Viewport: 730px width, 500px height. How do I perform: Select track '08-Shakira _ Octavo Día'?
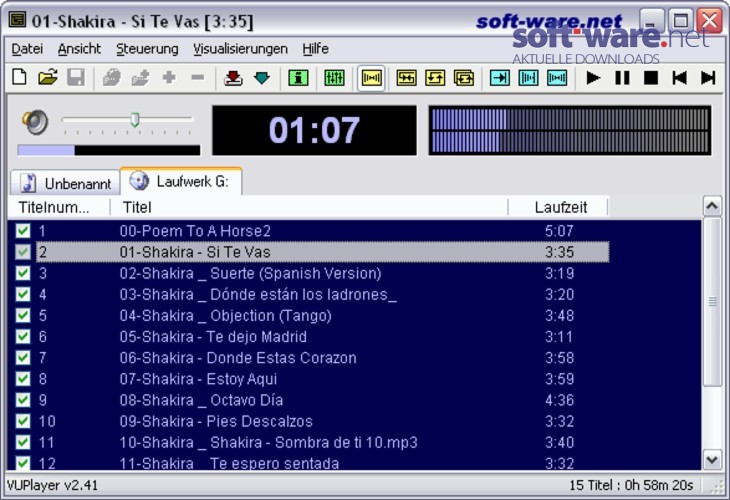201,400
